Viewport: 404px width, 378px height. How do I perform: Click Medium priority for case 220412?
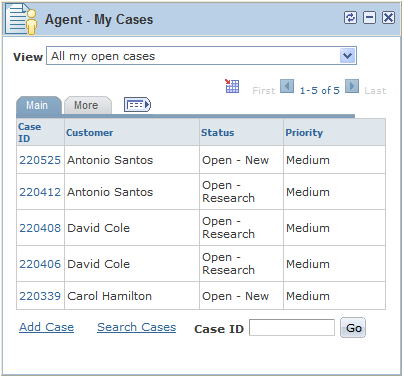tap(308, 192)
